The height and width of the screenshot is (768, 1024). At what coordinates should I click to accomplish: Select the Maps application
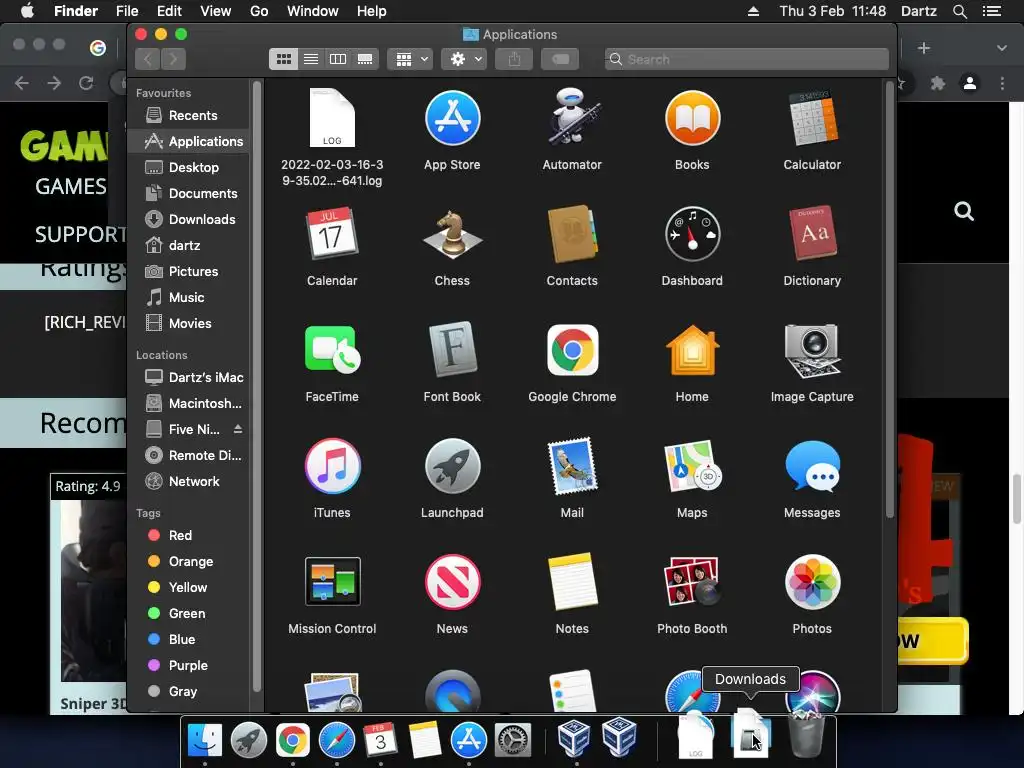(x=692, y=466)
